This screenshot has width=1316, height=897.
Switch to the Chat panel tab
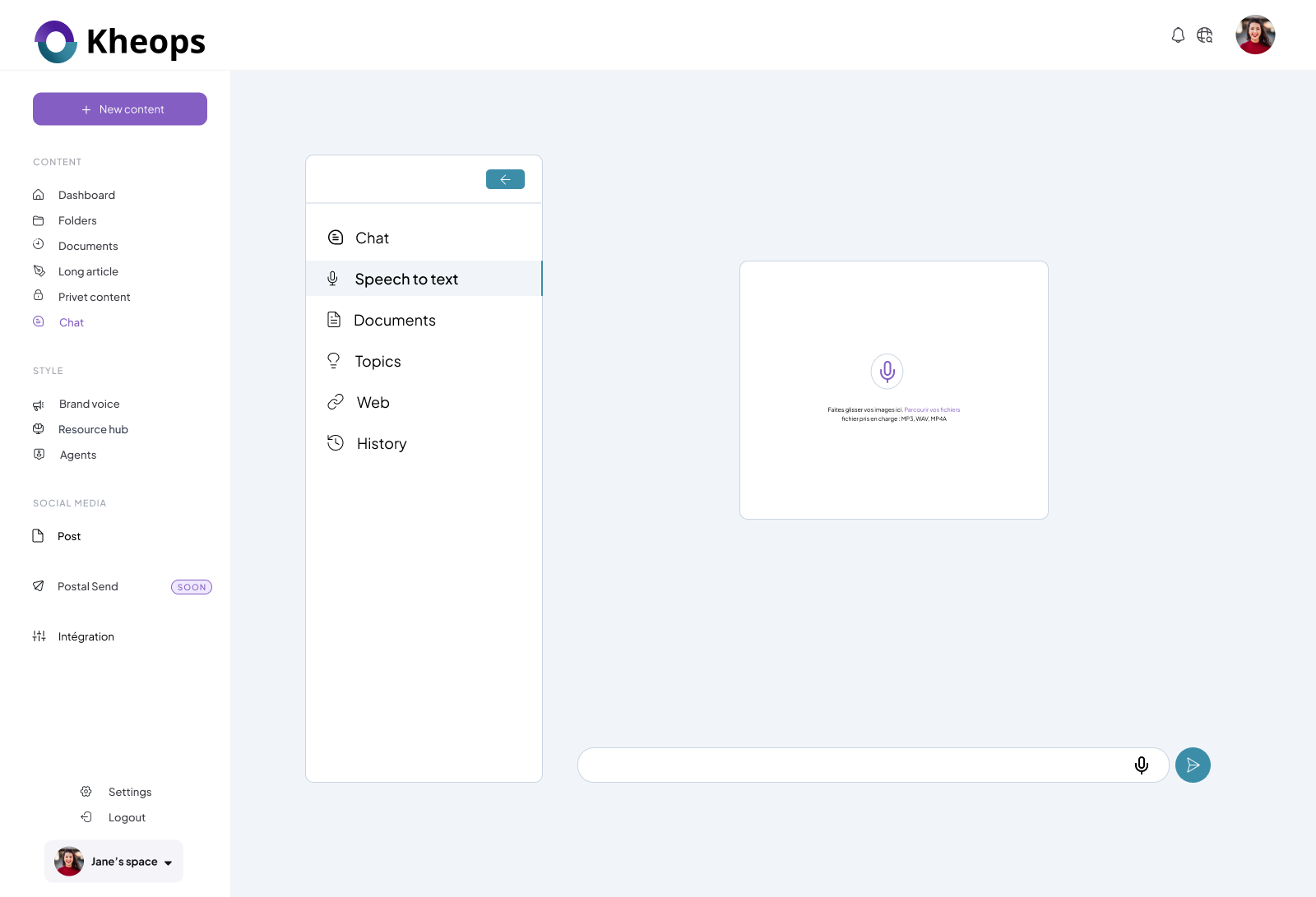pos(372,238)
